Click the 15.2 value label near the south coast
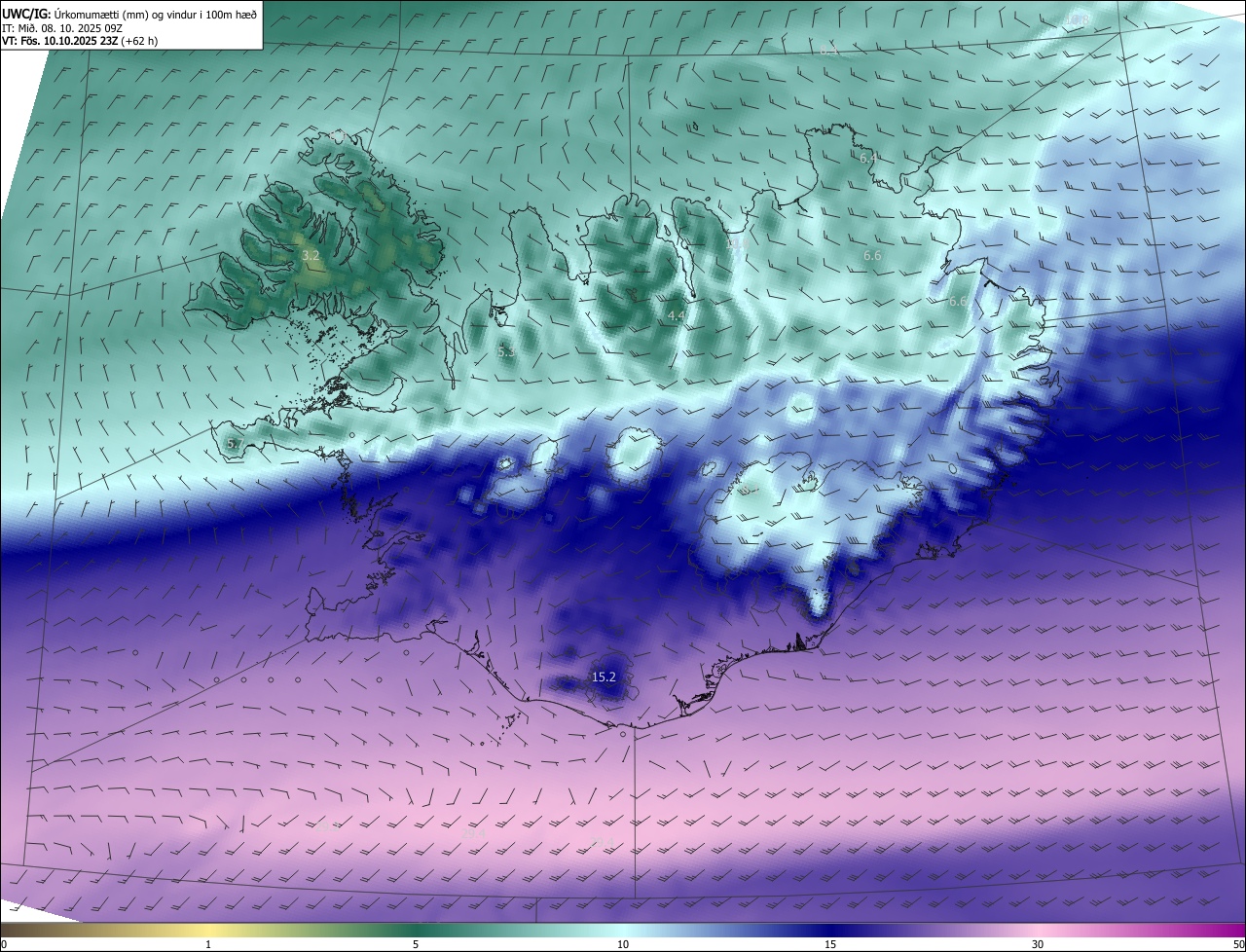Screen dimensions: 1246x952 (604, 677)
